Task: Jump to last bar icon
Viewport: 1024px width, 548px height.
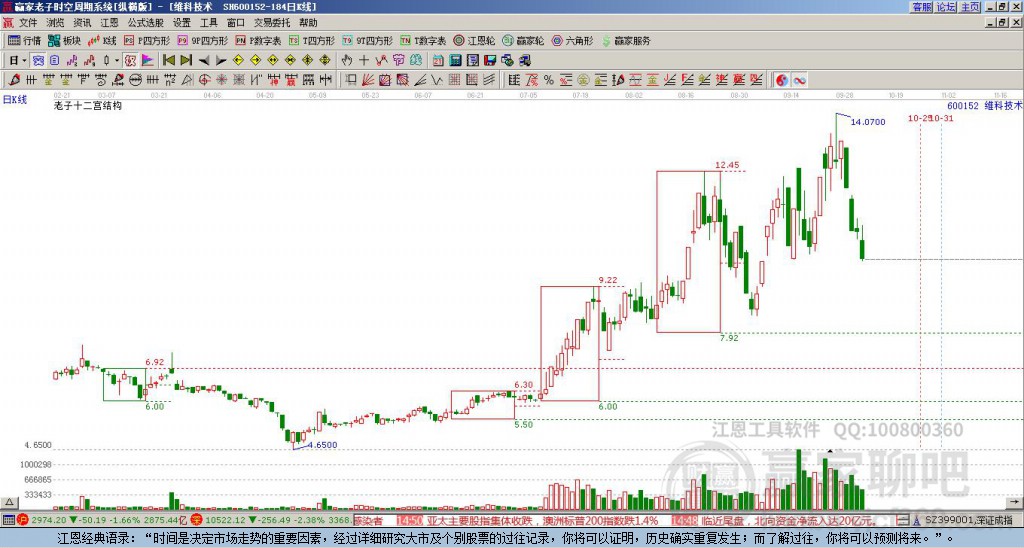Action: 186,61
